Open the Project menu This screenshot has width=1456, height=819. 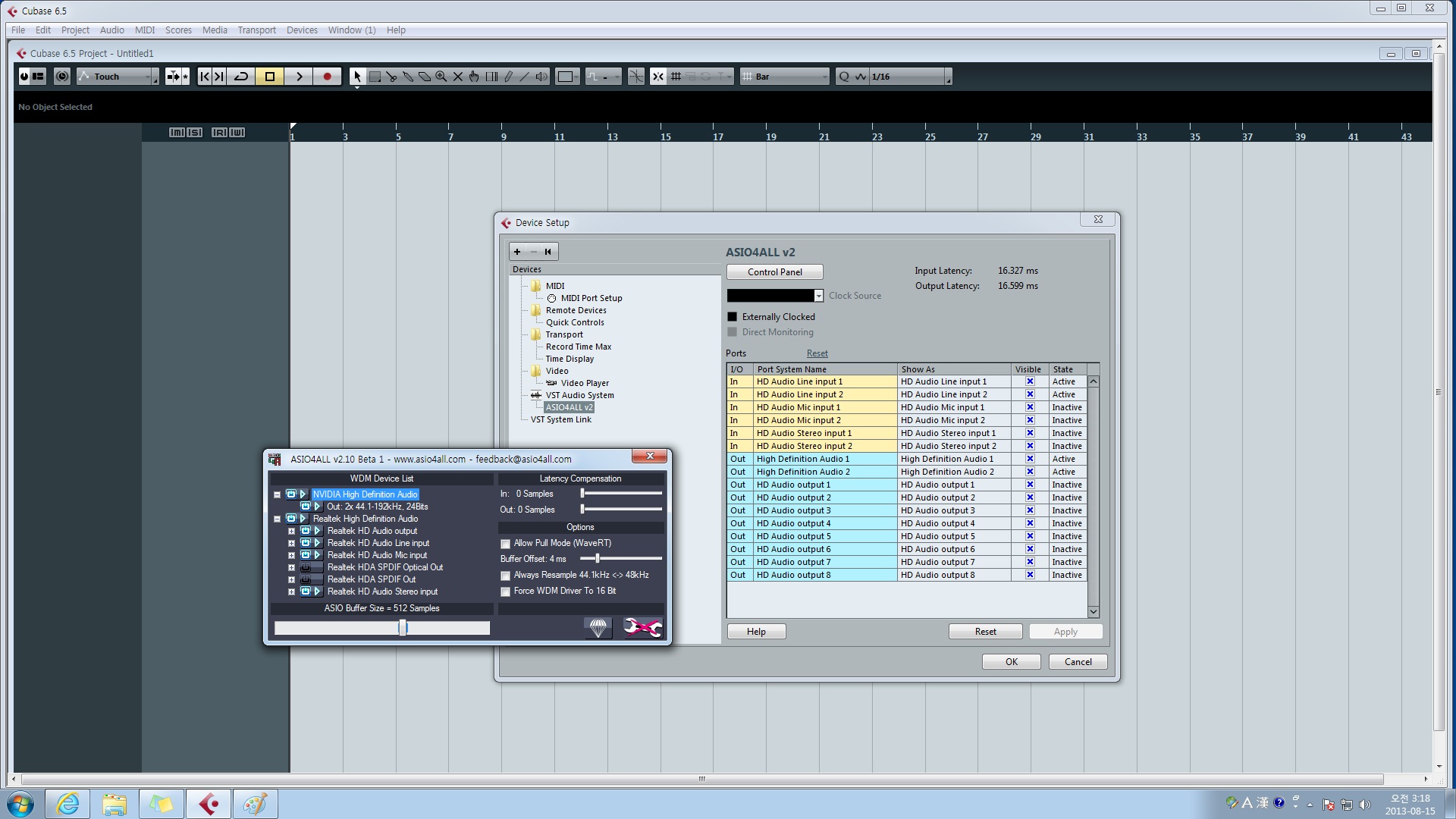(75, 30)
